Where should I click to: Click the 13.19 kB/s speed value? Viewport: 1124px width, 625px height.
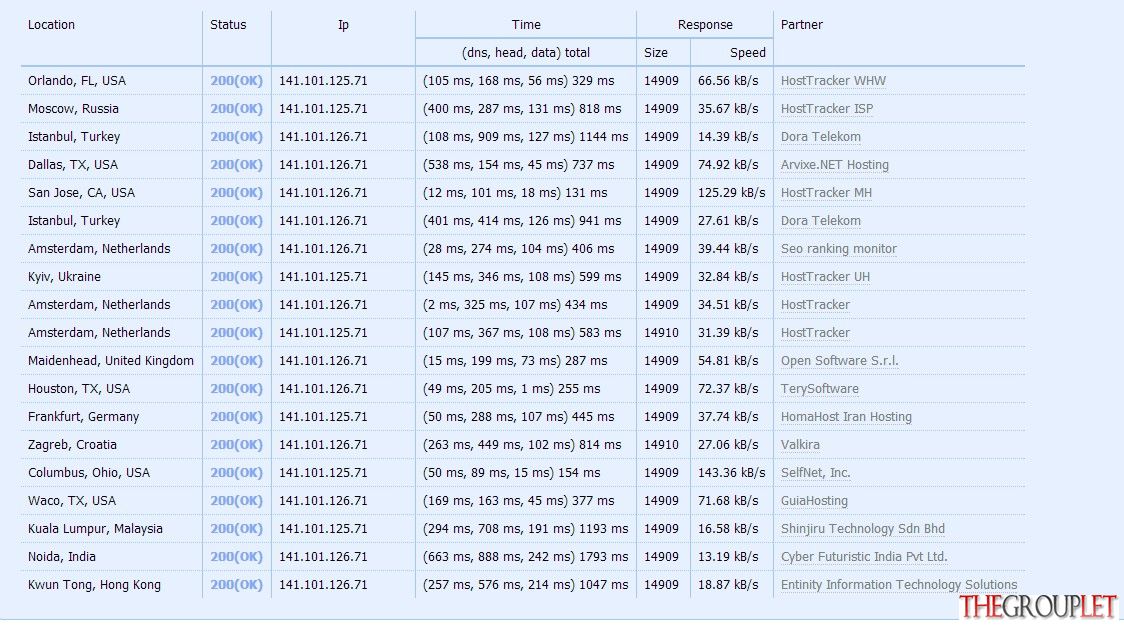pos(728,556)
